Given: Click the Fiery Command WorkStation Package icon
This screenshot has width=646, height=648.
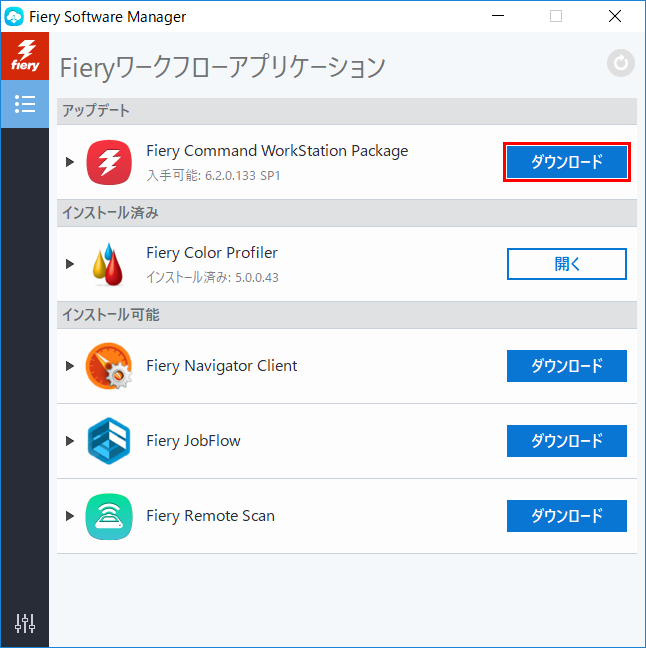Looking at the screenshot, I should point(109,162).
